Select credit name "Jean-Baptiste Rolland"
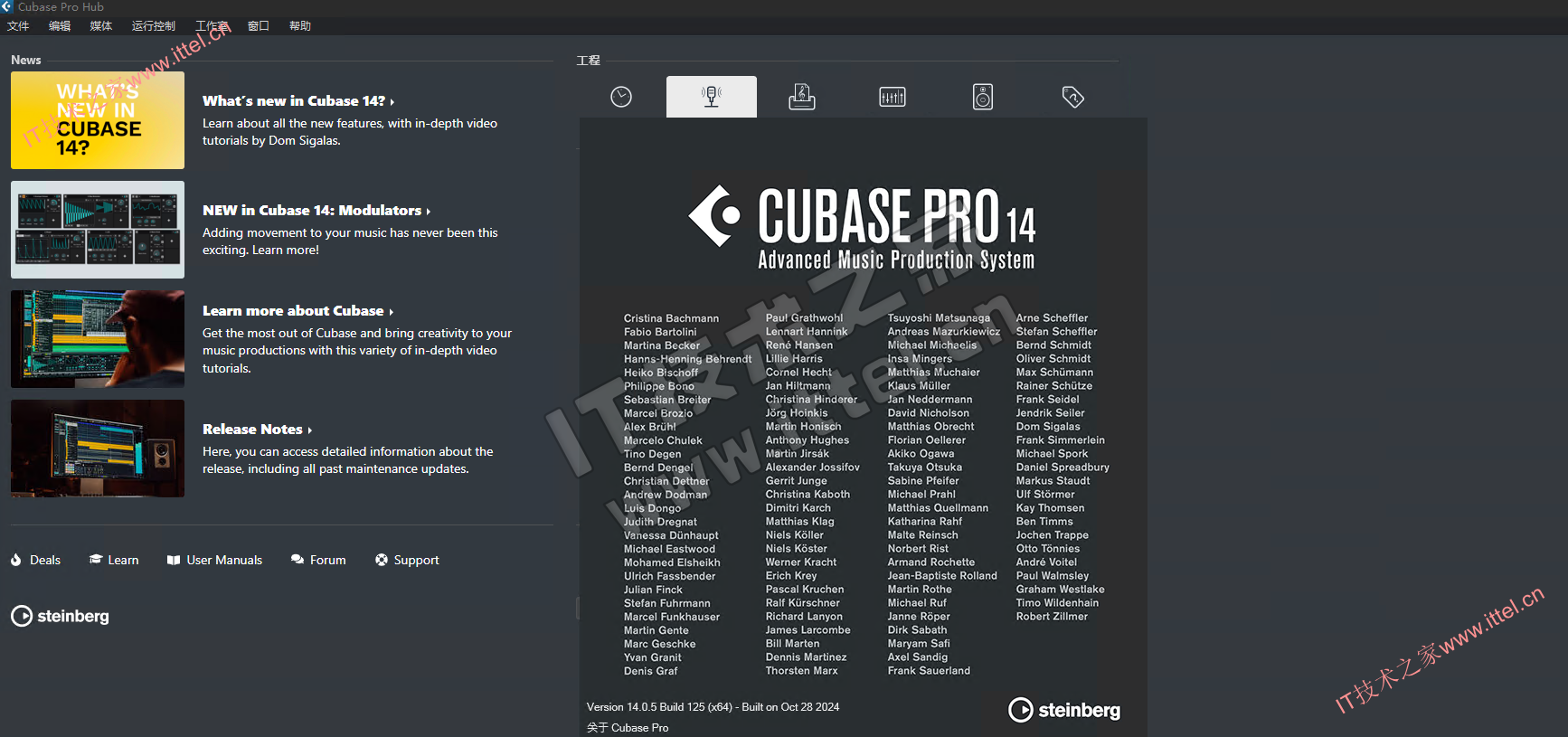Image resolution: width=1568 pixels, height=737 pixels. tap(942, 576)
